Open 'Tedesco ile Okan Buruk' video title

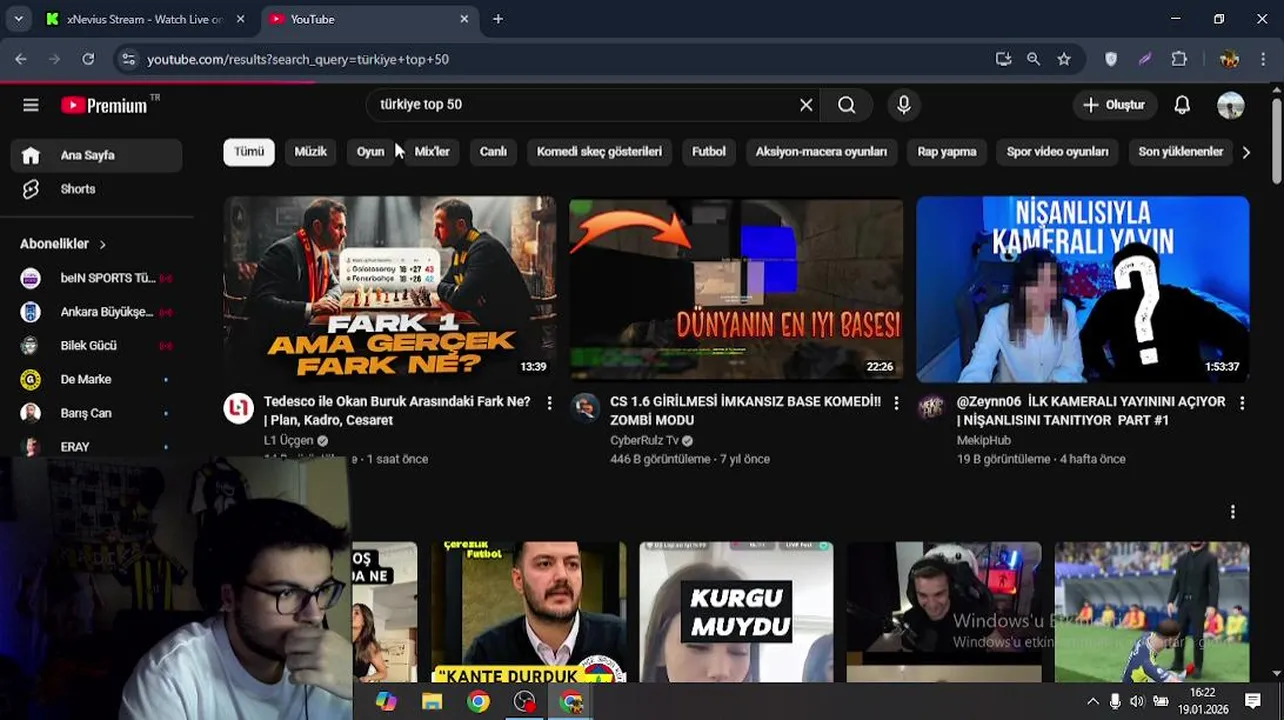(397, 411)
